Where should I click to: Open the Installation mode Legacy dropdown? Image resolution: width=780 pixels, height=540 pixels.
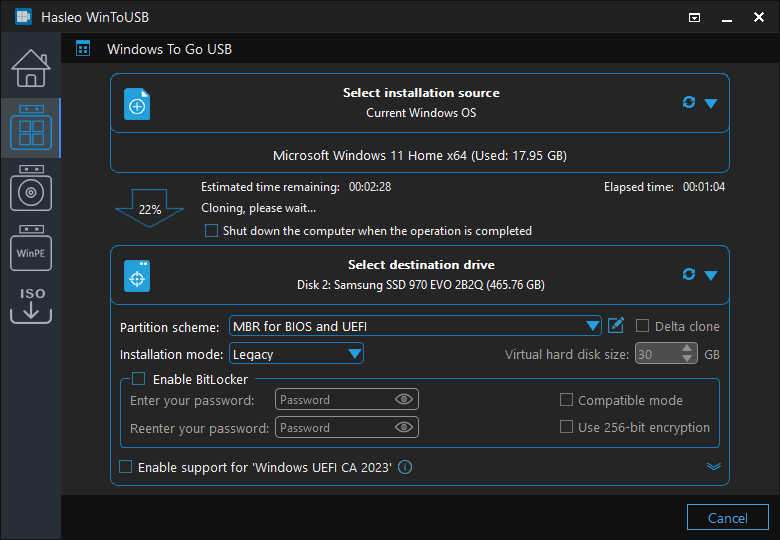tap(296, 354)
